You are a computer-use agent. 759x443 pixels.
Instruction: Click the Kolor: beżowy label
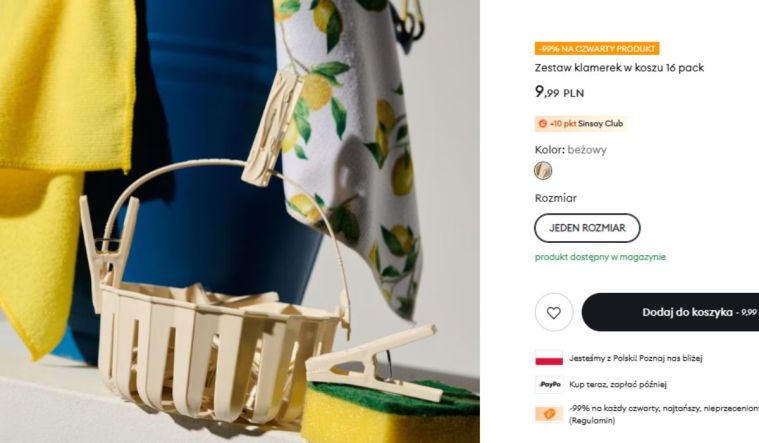click(570, 150)
